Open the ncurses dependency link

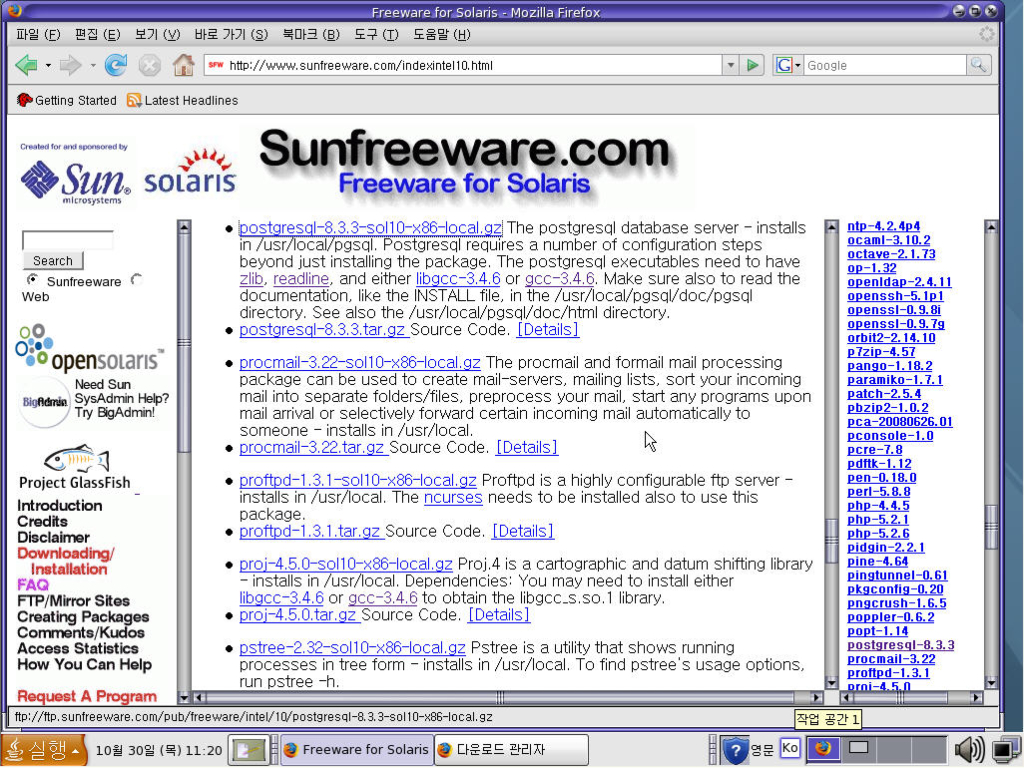(453, 497)
